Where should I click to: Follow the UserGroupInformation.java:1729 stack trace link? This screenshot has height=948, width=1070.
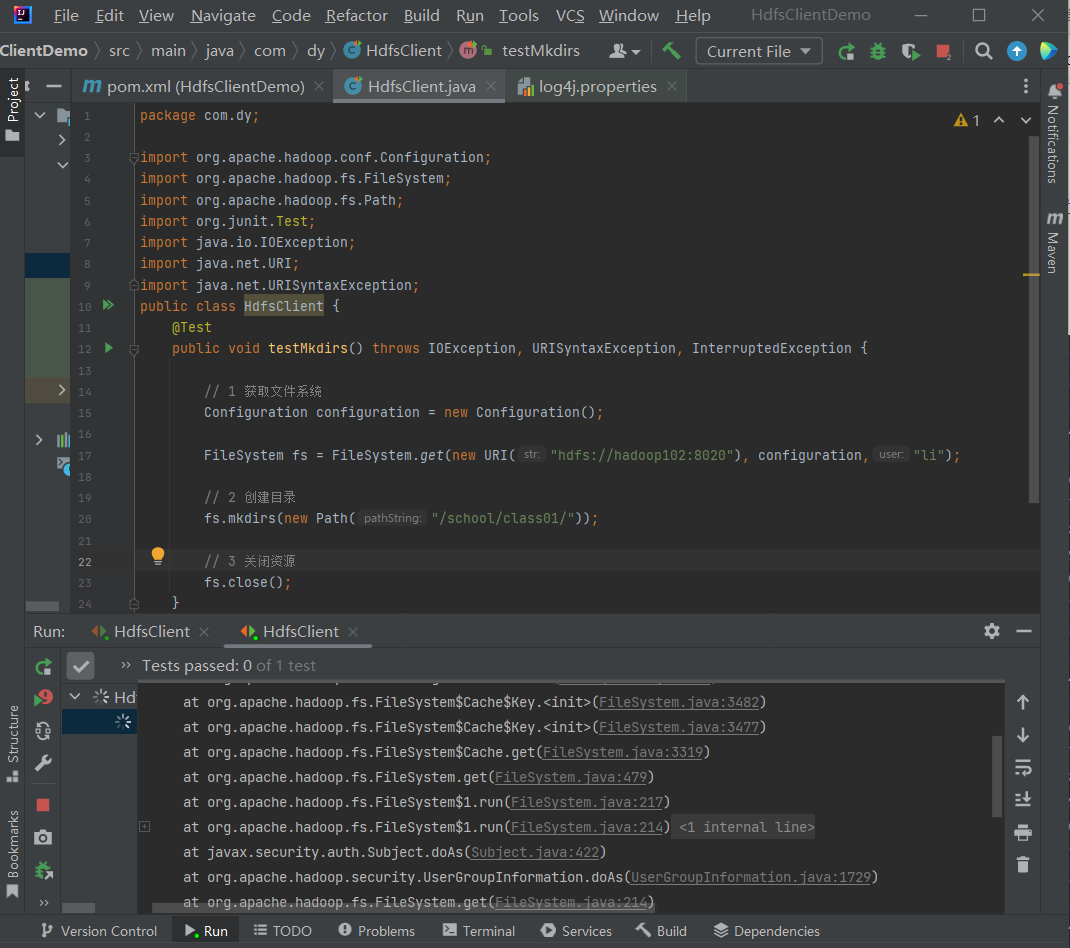(752, 877)
